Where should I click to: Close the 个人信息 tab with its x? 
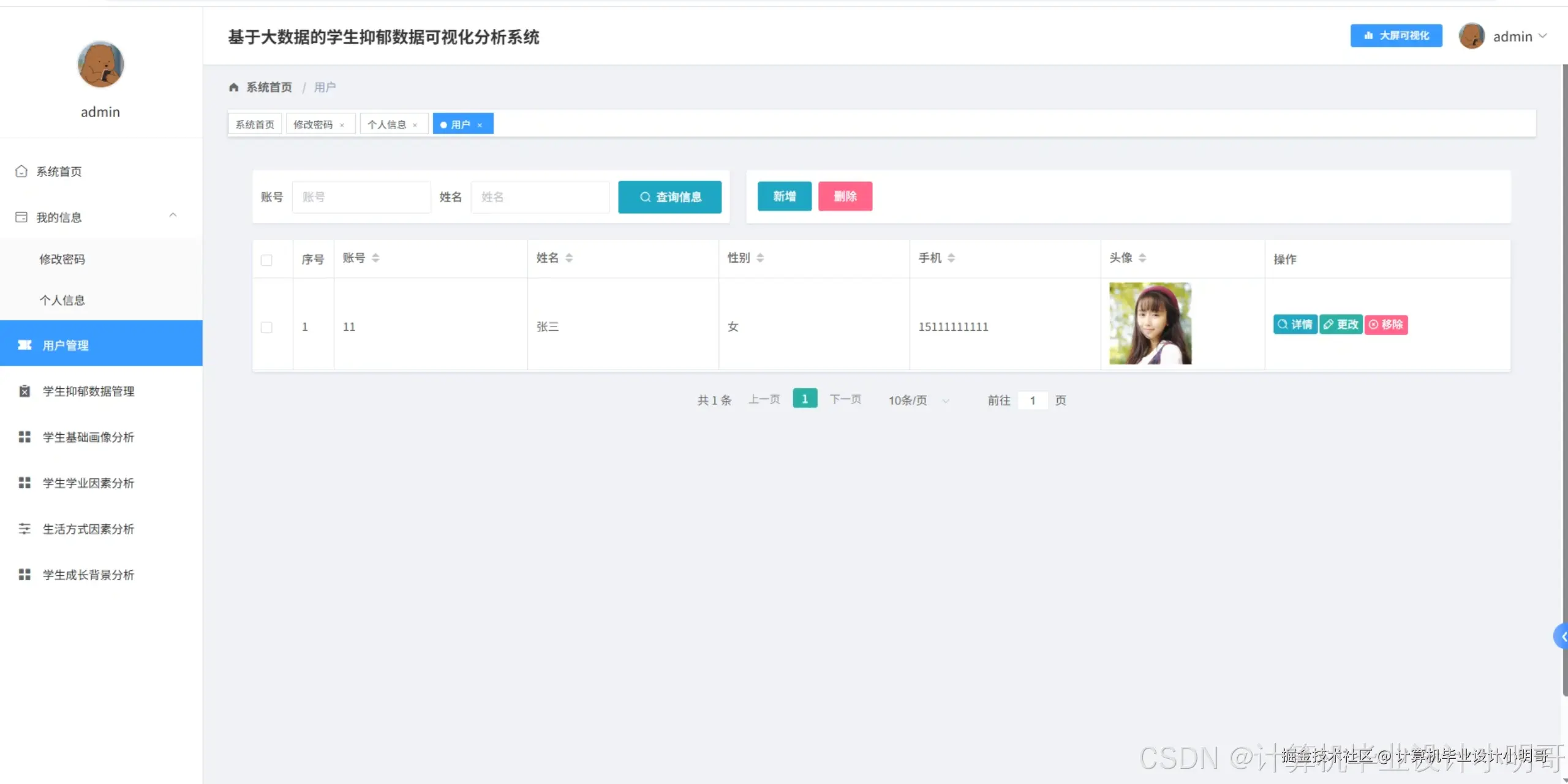point(415,125)
